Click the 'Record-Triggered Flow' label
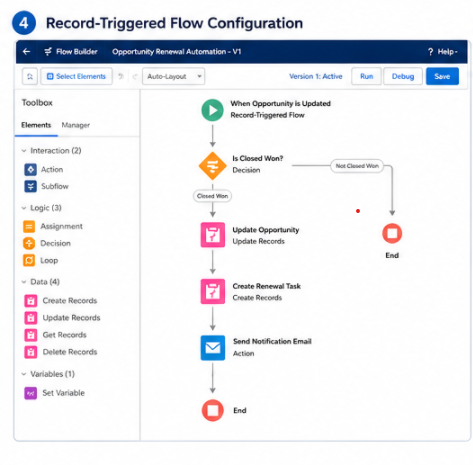The height and width of the screenshot is (465, 473). tap(267, 115)
